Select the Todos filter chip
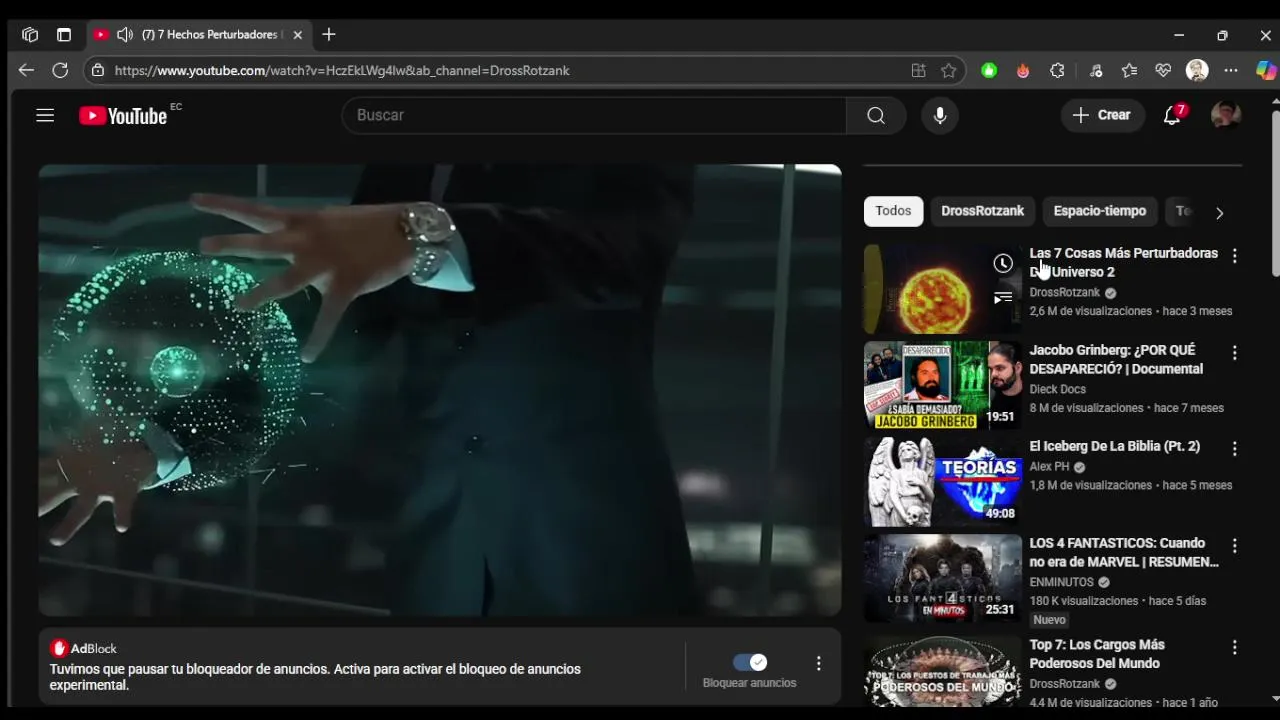This screenshot has height=720, width=1280. point(893,211)
